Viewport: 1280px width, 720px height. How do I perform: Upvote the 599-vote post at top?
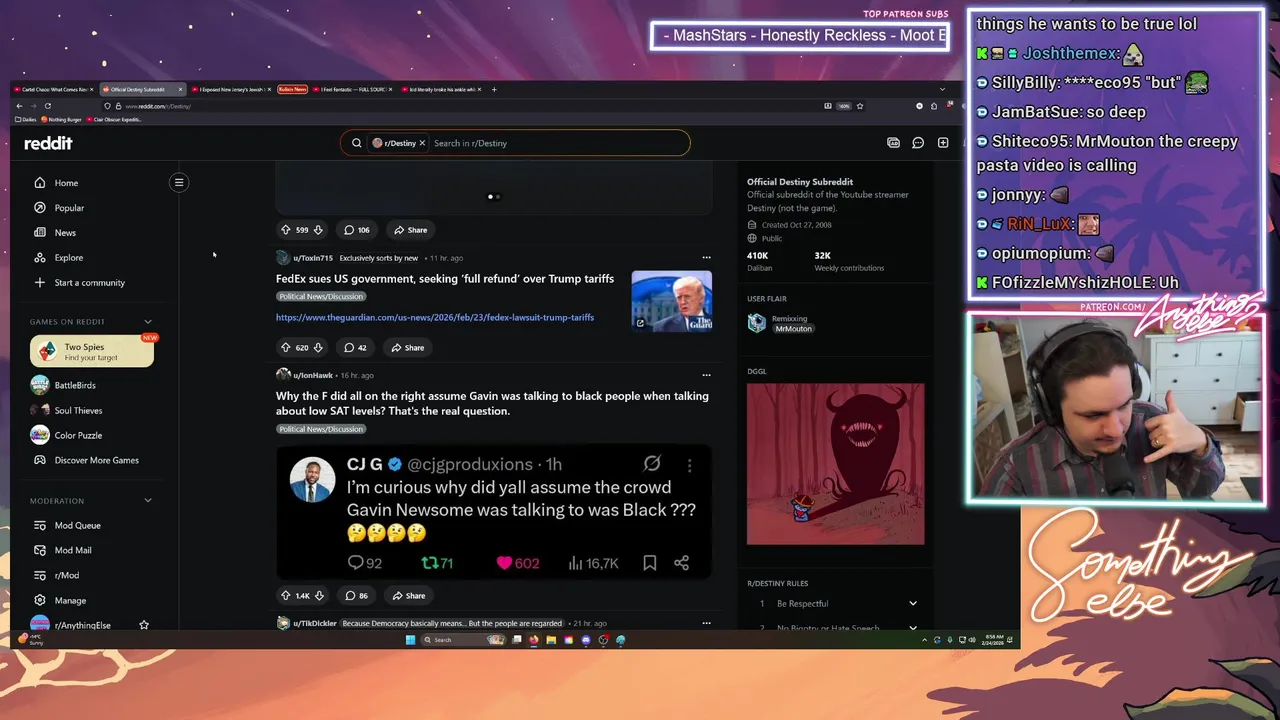(x=286, y=230)
